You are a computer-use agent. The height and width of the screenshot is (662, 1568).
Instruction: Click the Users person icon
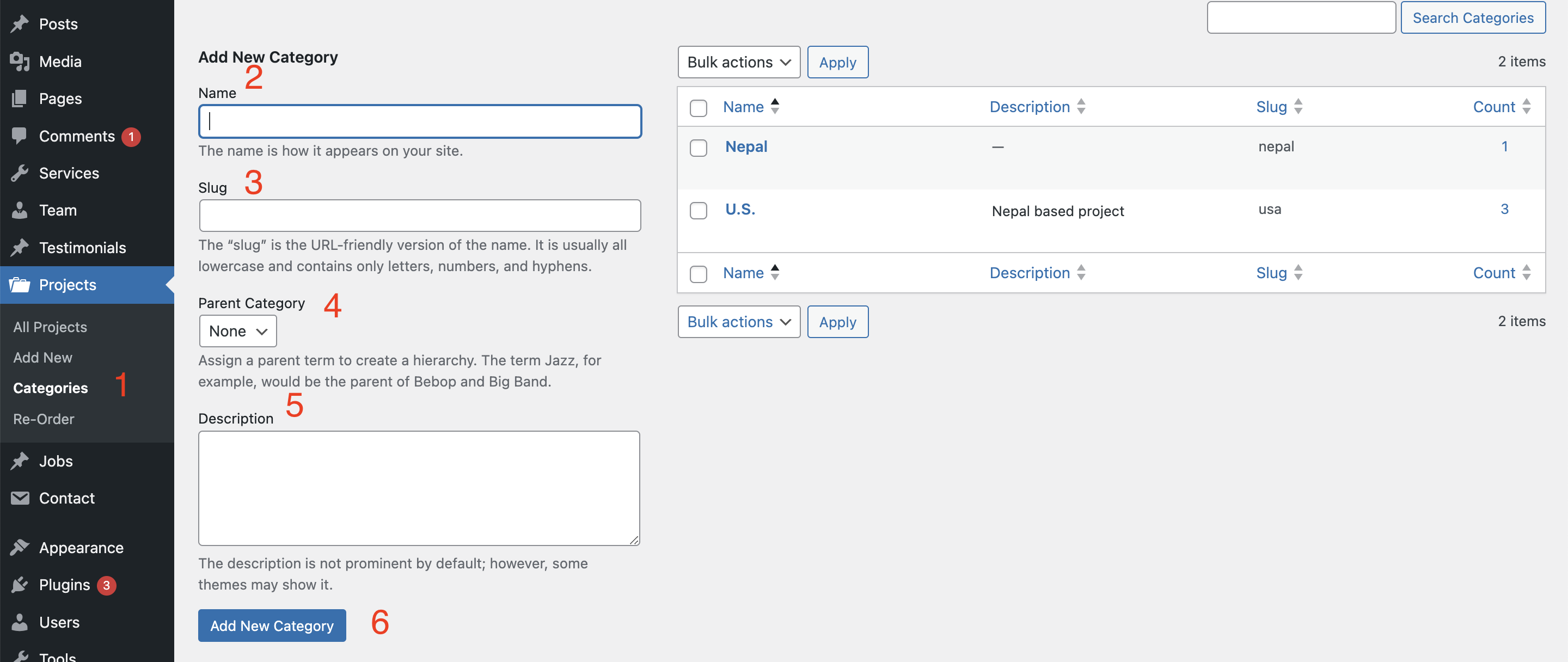[20, 622]
